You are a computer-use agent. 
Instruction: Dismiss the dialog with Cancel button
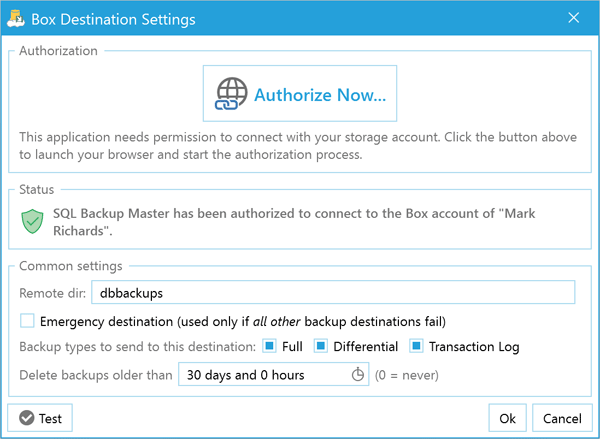562,418
